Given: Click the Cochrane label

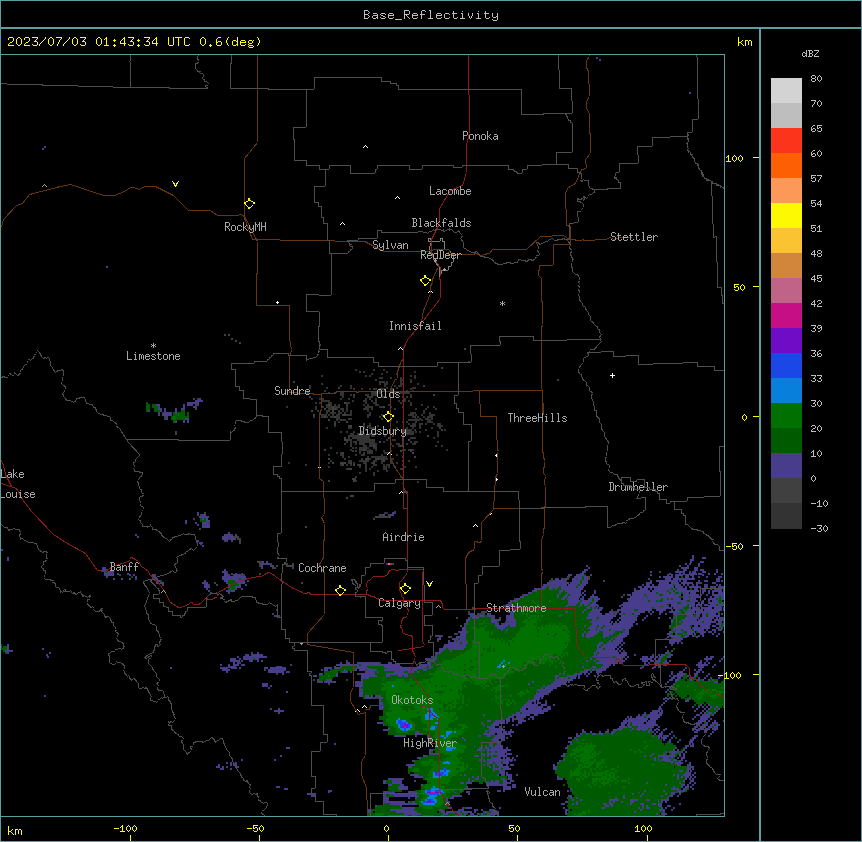Looking at the screenshot, I should tap(322, 568).
